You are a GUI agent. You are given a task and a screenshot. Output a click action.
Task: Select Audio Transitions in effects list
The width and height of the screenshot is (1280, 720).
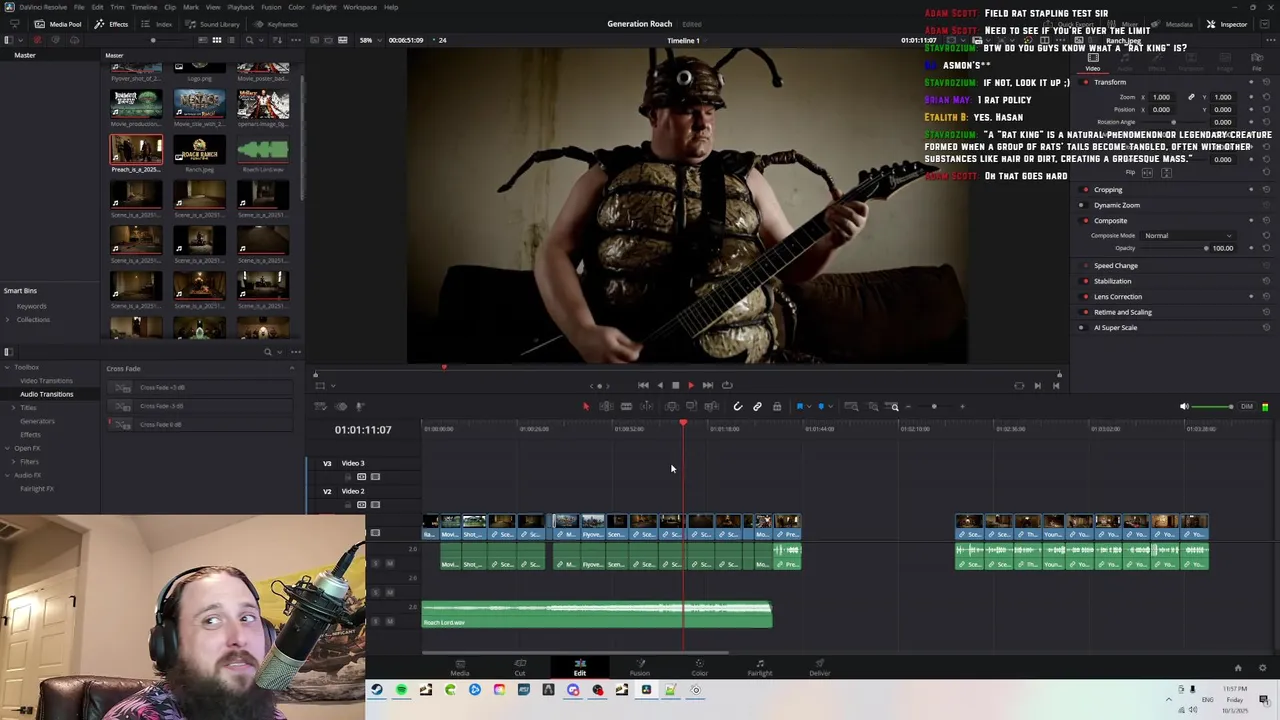click(x=46, y=394)
